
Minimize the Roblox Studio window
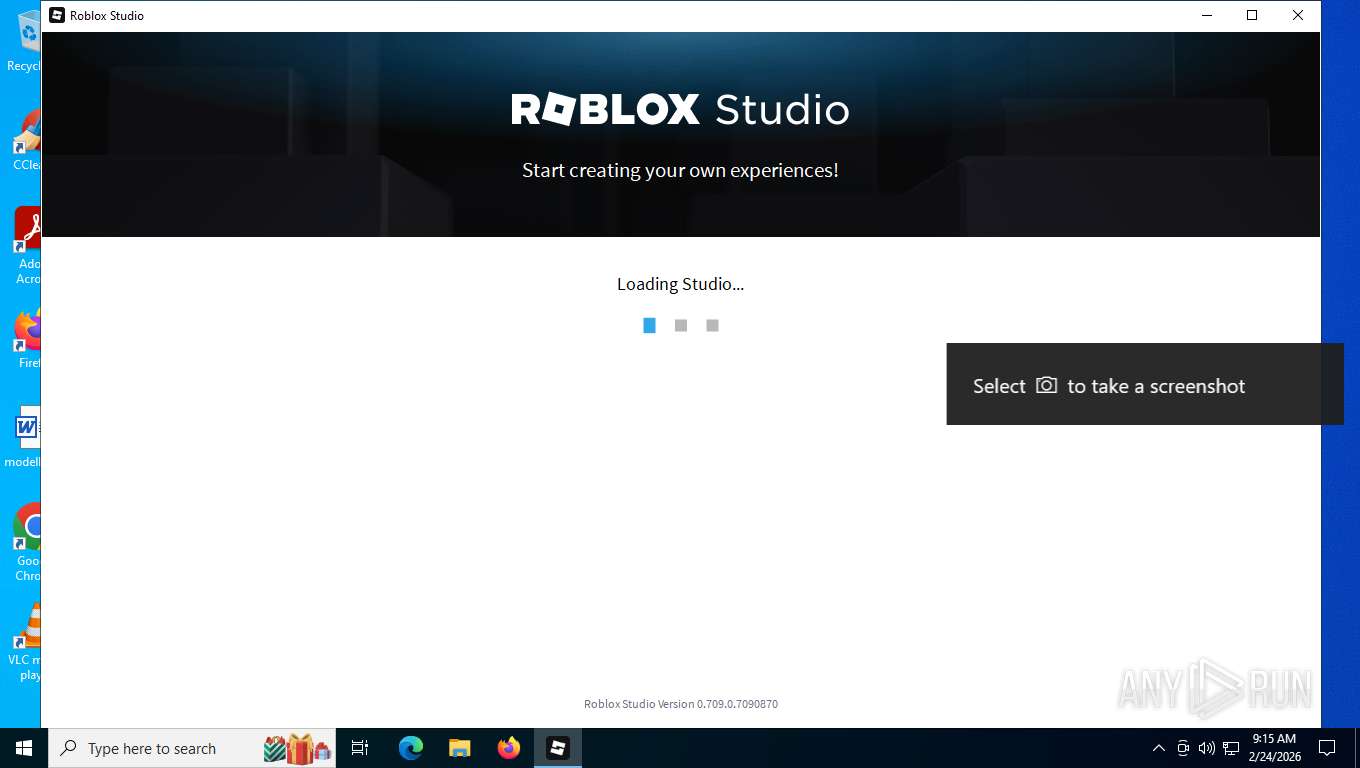[x=1206, y=15]
